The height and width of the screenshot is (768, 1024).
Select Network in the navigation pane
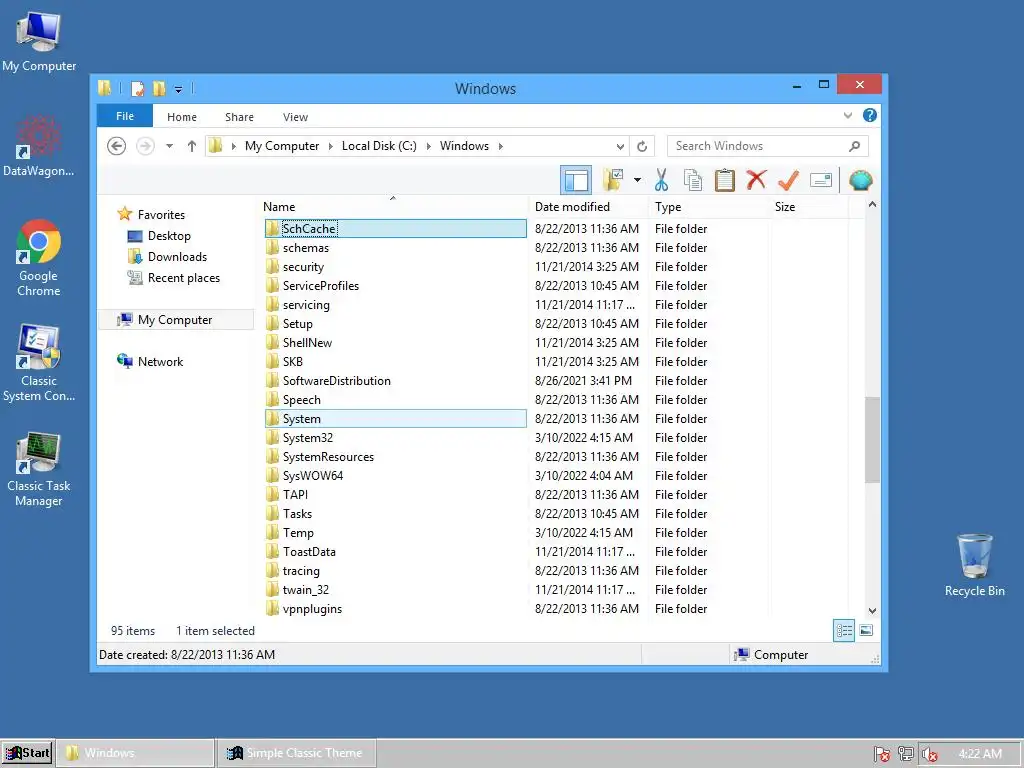click(160, 362)
